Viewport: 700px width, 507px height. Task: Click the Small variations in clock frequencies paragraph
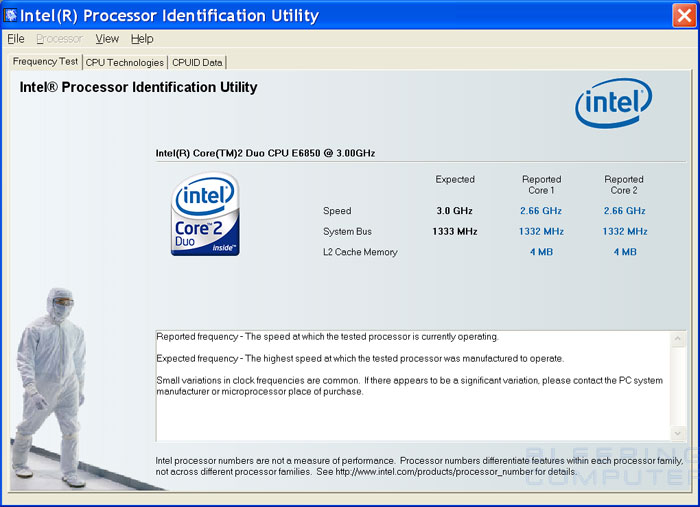[409, 386]
